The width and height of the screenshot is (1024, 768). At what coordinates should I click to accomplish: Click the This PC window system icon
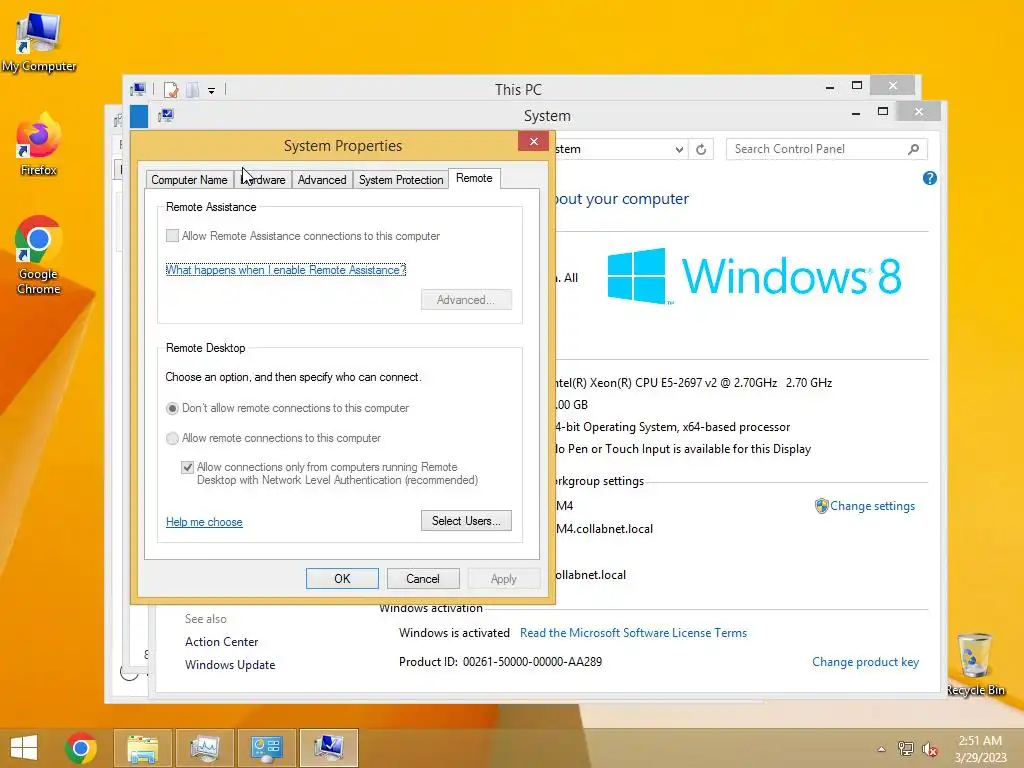pyautogui.click(x=138, y=89)
